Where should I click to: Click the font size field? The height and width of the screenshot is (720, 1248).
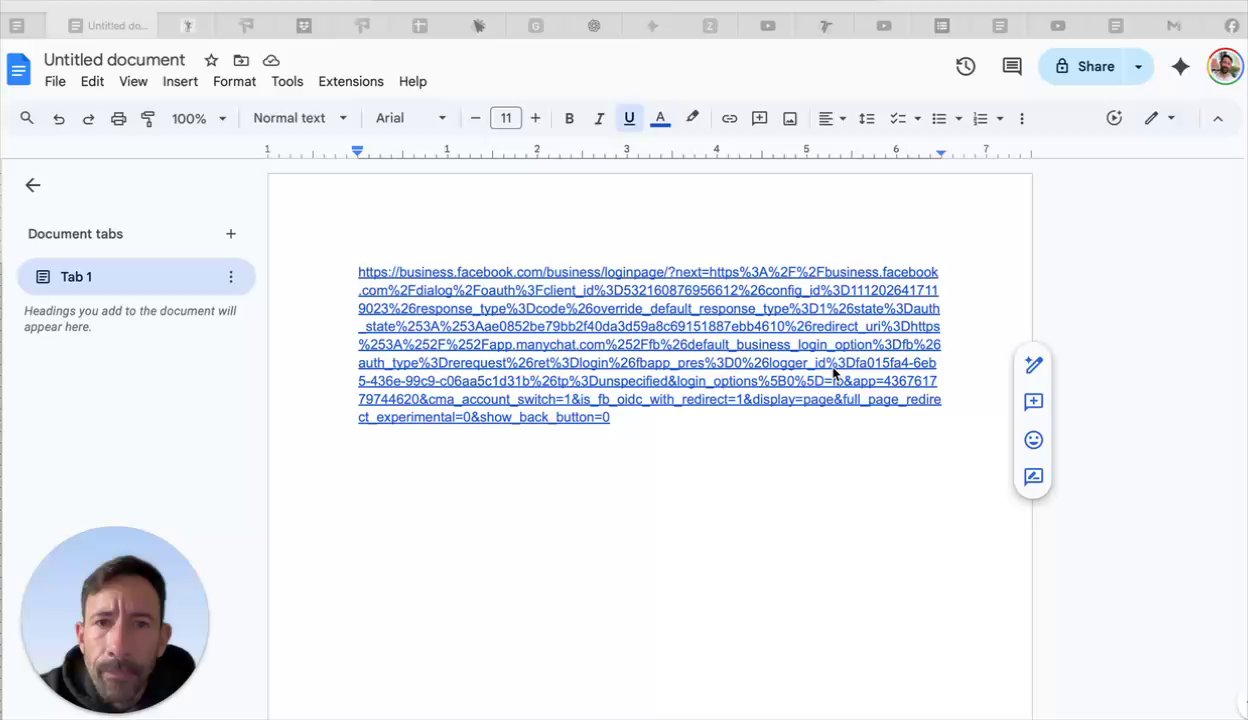[506, 118]
